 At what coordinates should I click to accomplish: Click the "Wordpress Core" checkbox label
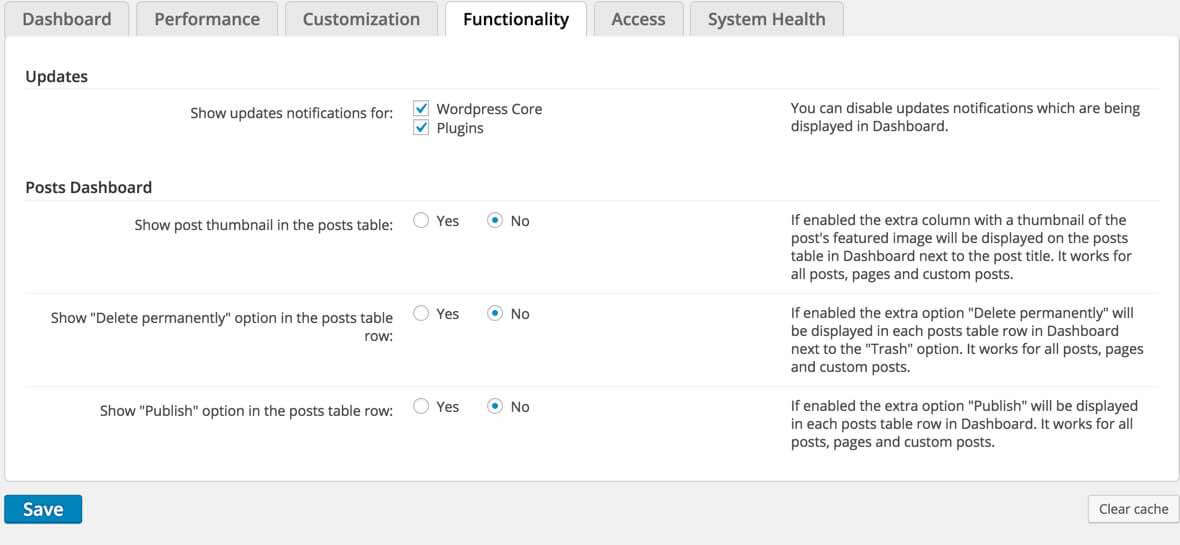pyautogui.click(x=489, y=109)
